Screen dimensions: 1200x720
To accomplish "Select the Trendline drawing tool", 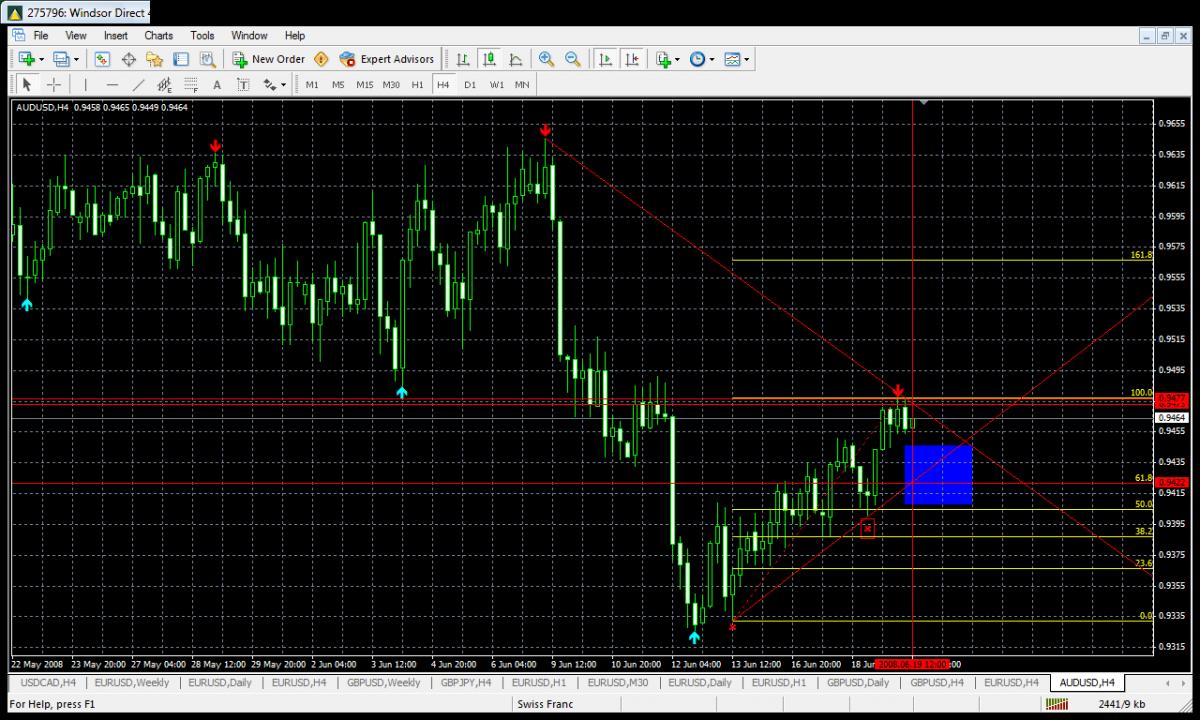I will click(x=138, y=85).
